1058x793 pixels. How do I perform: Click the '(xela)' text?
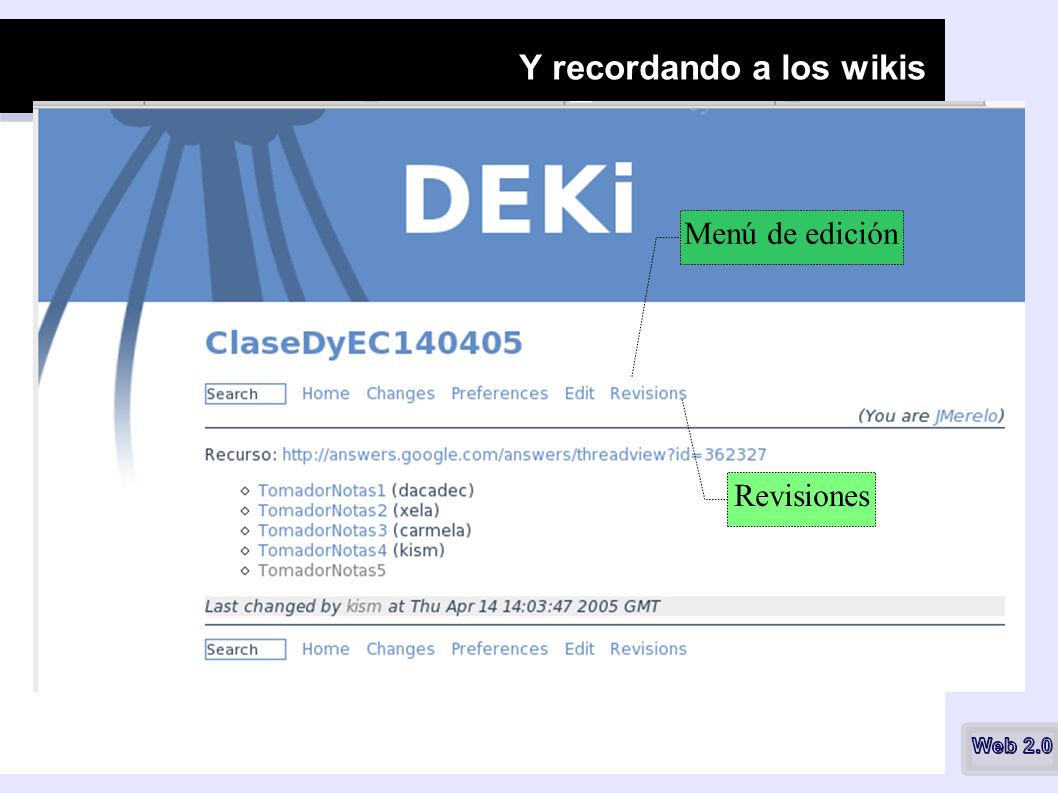tap(416, 510)
